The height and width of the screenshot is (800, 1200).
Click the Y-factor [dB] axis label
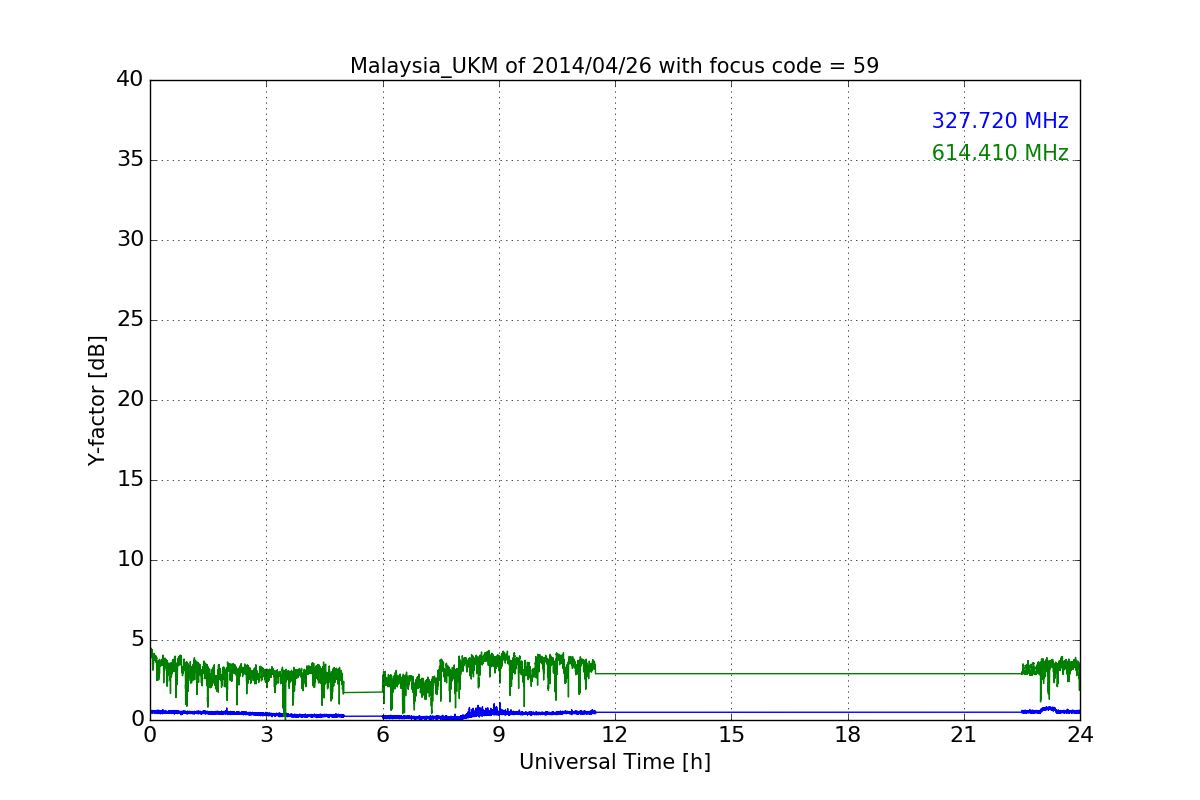(x=97, y=400)
